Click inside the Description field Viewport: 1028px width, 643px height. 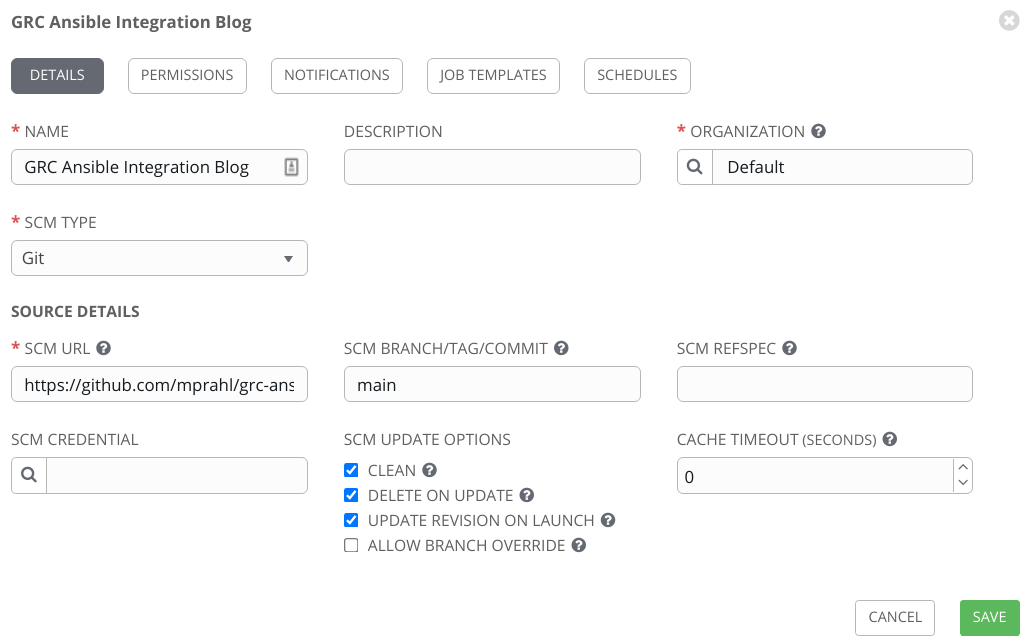[x=492, y=166]
